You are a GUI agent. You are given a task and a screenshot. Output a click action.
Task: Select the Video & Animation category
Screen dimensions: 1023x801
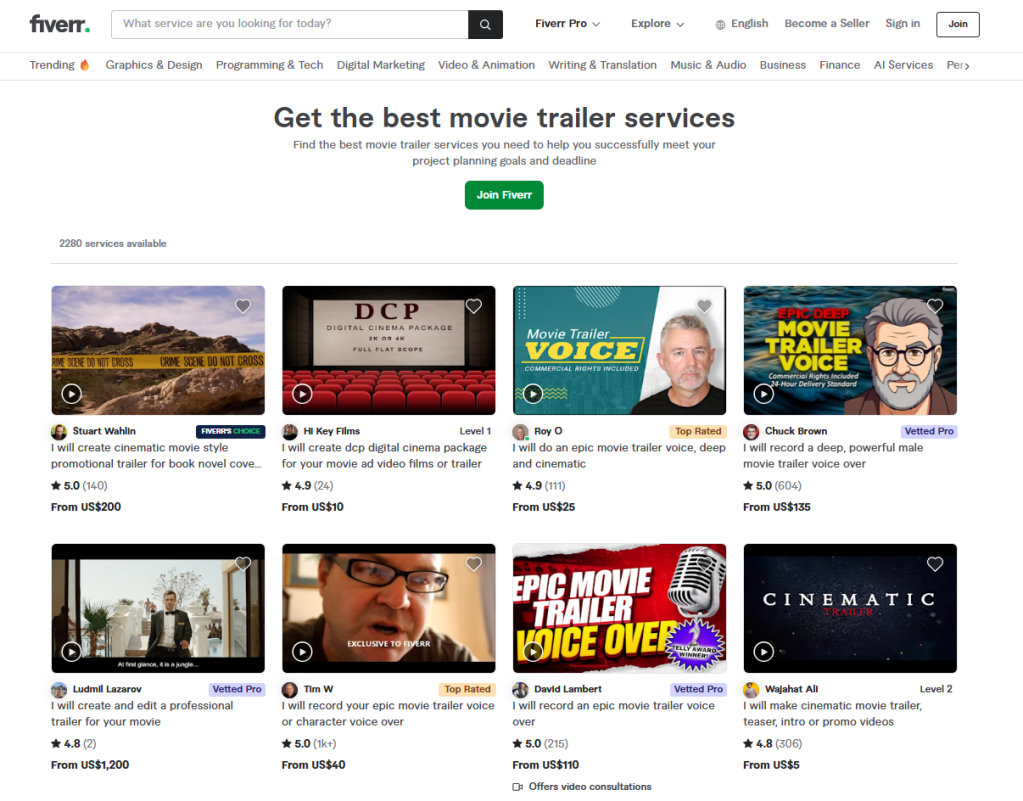click(486, 65)
